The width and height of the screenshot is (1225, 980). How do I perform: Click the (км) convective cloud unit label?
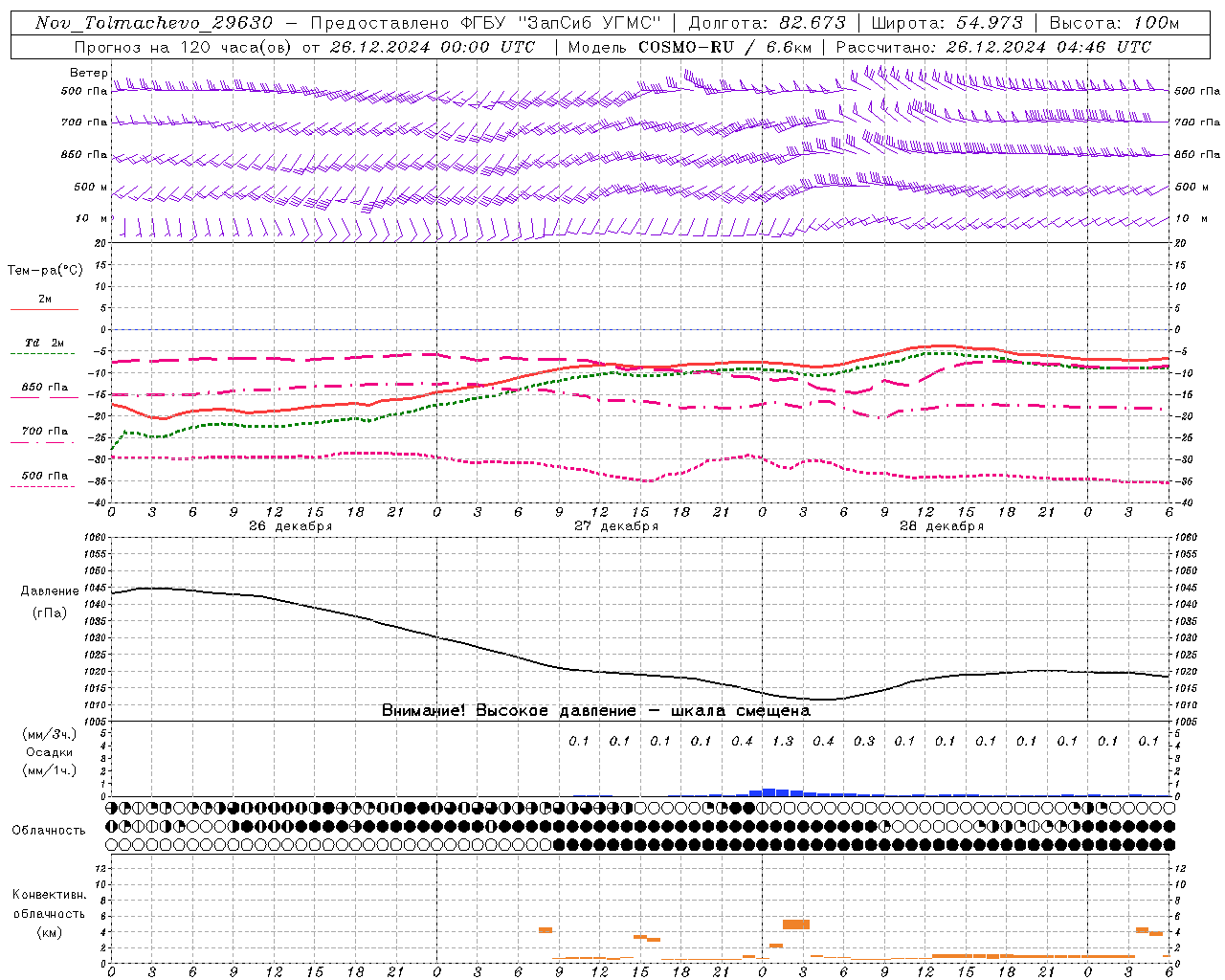(49, 932)
